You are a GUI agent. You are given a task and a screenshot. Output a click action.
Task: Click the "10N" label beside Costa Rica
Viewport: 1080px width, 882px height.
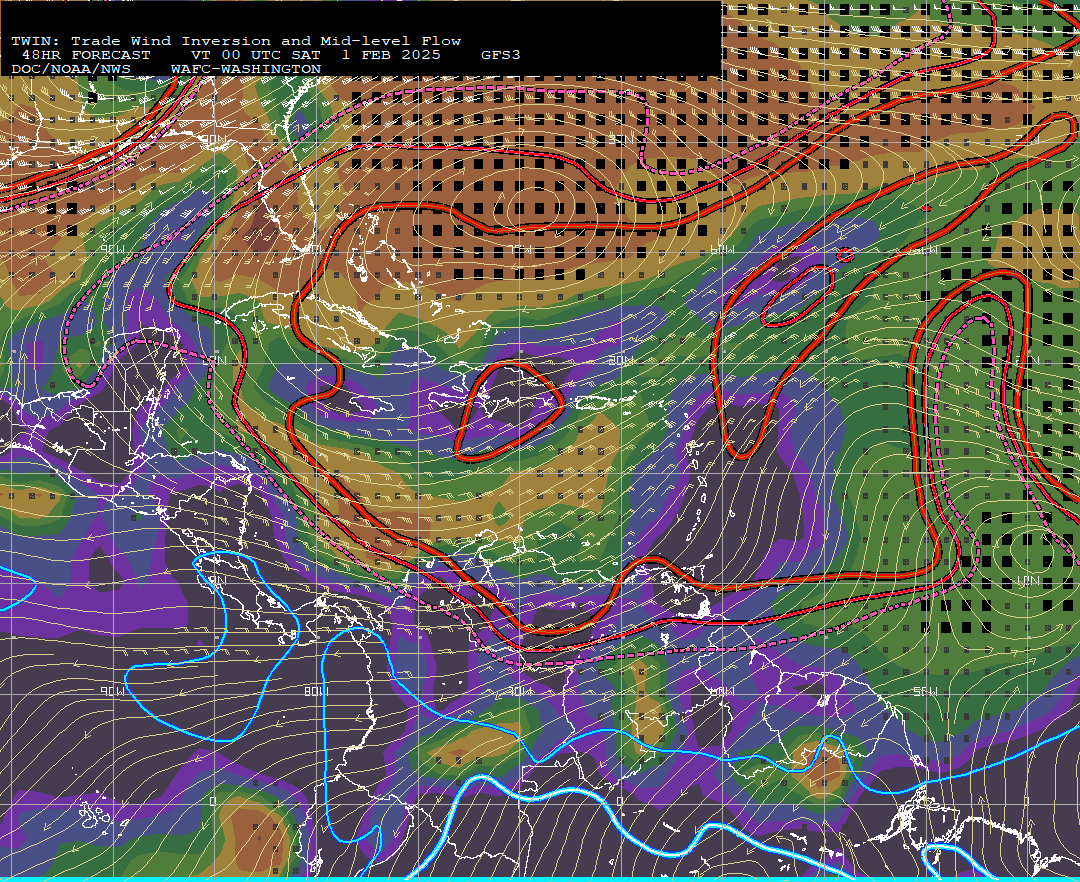pyautogui.click(x=216, y=580)
